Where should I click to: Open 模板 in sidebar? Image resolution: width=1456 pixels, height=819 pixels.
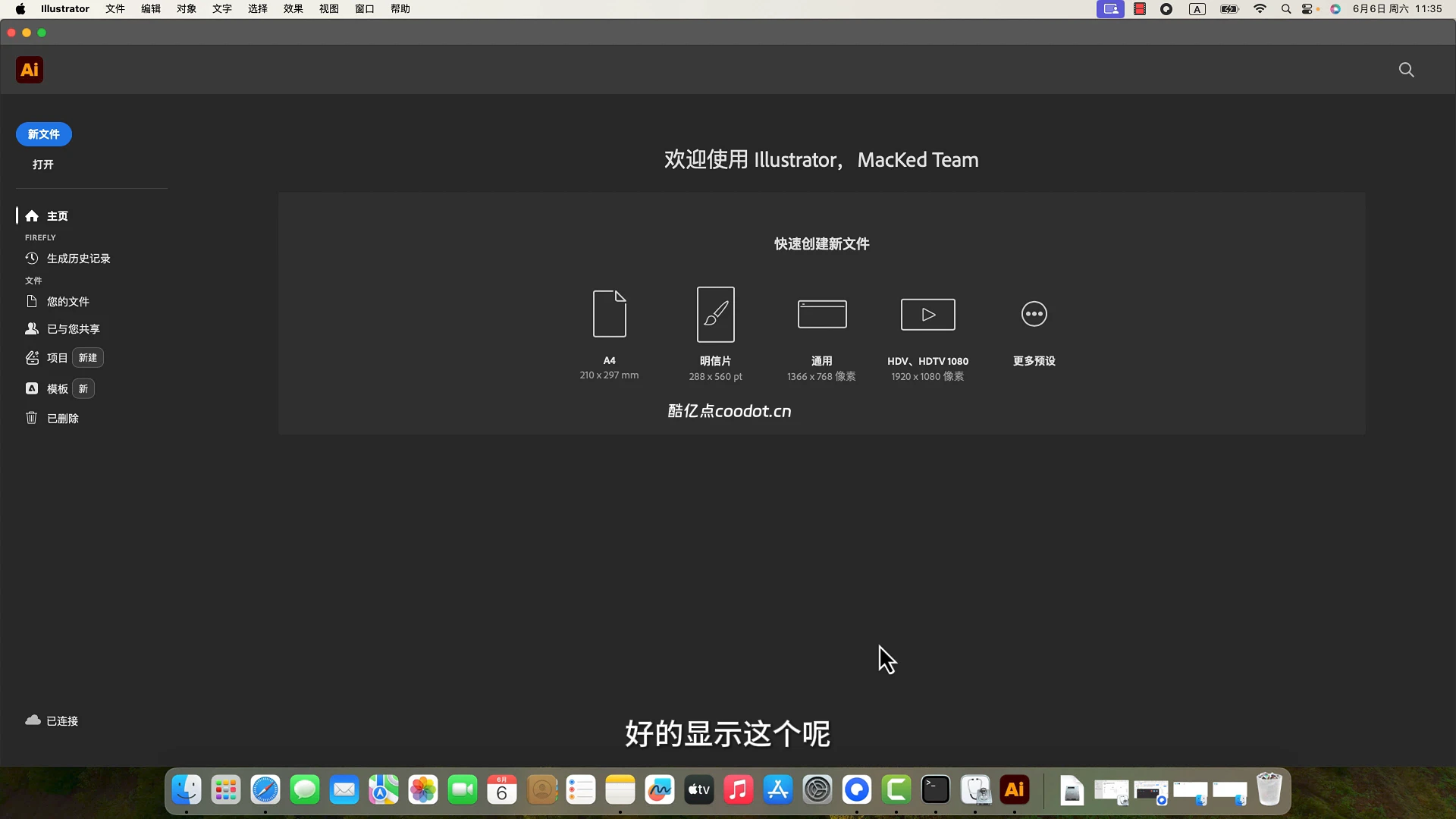[58, 389]
